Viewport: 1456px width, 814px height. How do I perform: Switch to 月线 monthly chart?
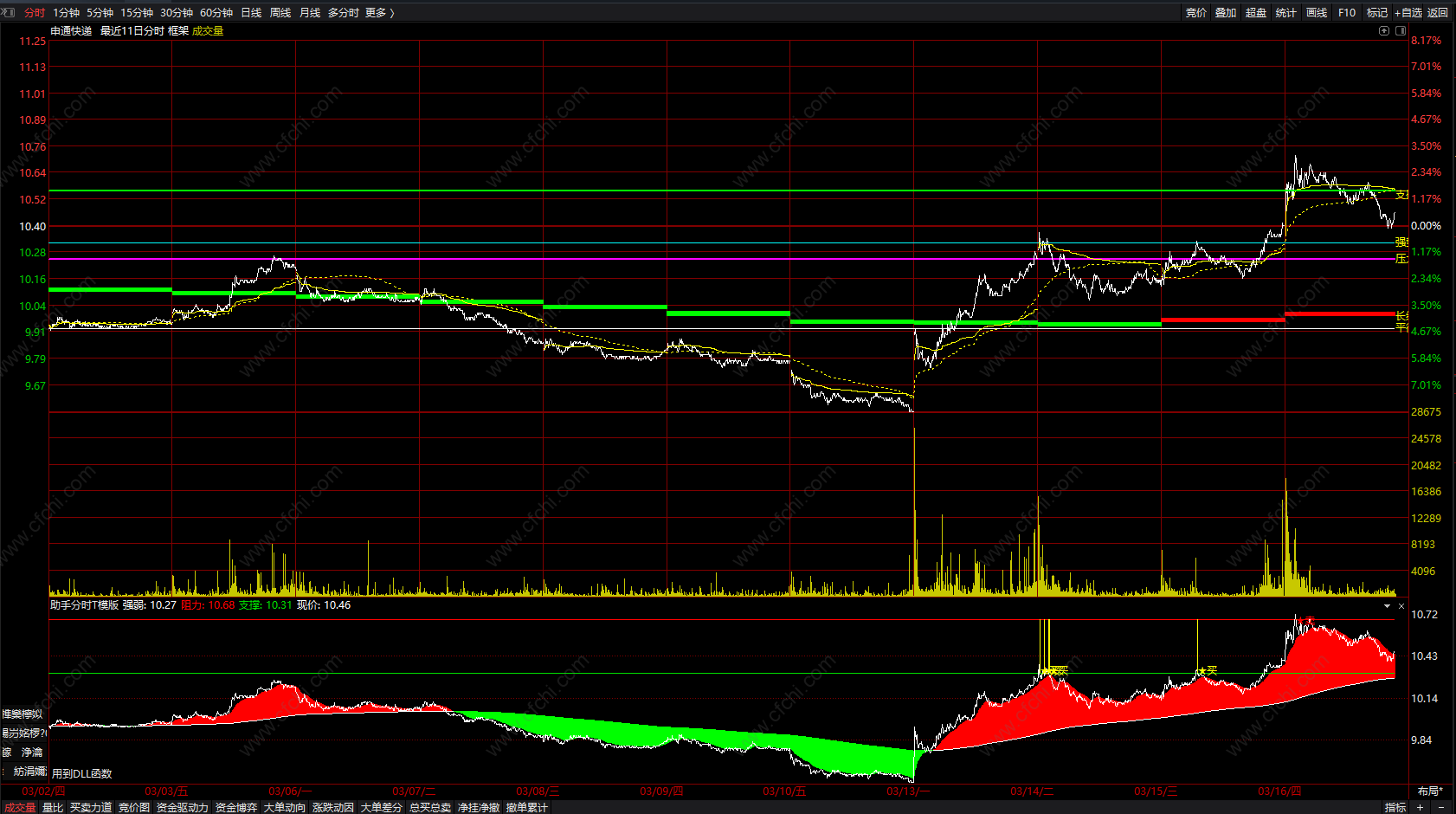click(310, 13)
